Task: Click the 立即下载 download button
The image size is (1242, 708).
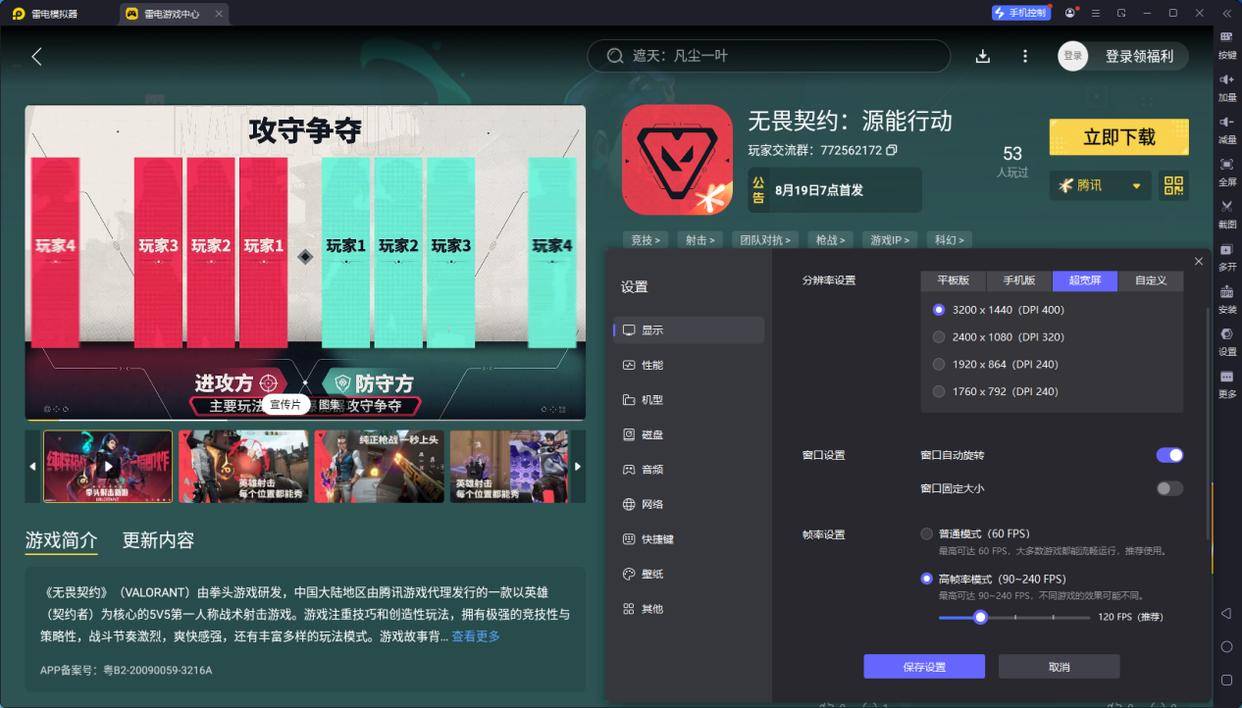Action: (x=1118, y=136)
